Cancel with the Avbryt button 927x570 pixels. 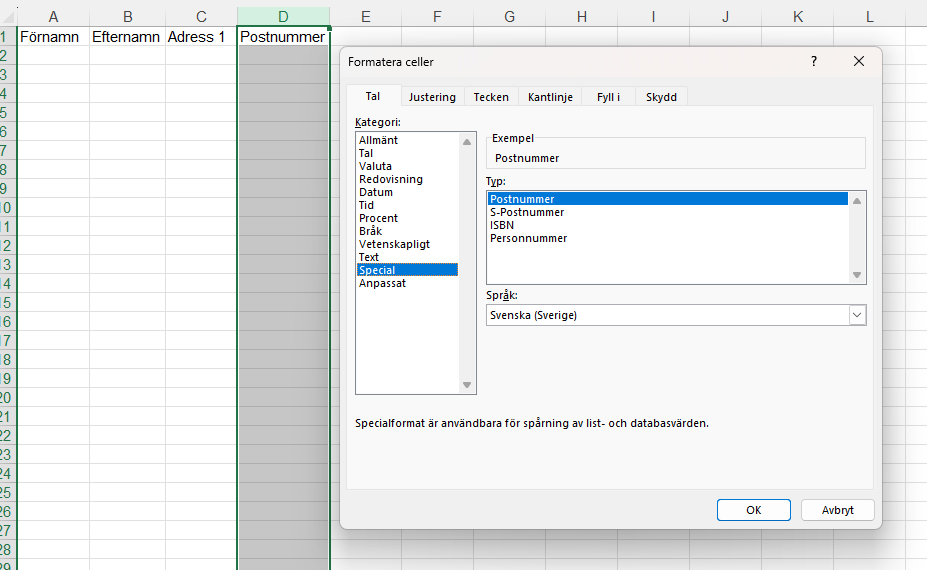pyautogui.click(x=837, y=510)
